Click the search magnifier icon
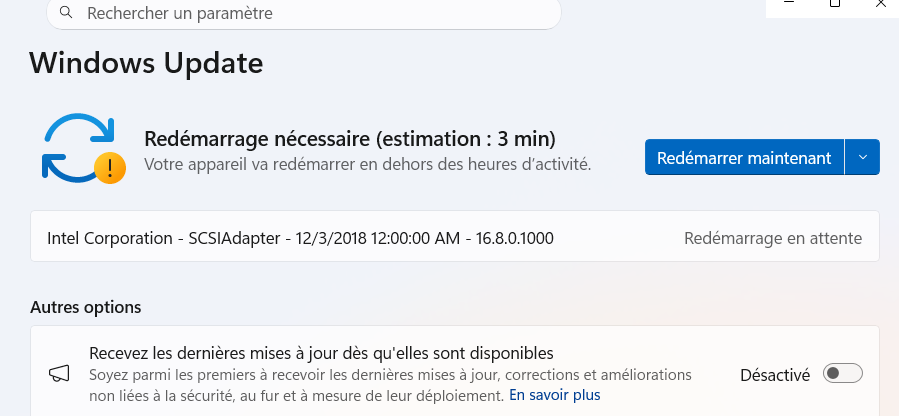 (x=66, y=14)
